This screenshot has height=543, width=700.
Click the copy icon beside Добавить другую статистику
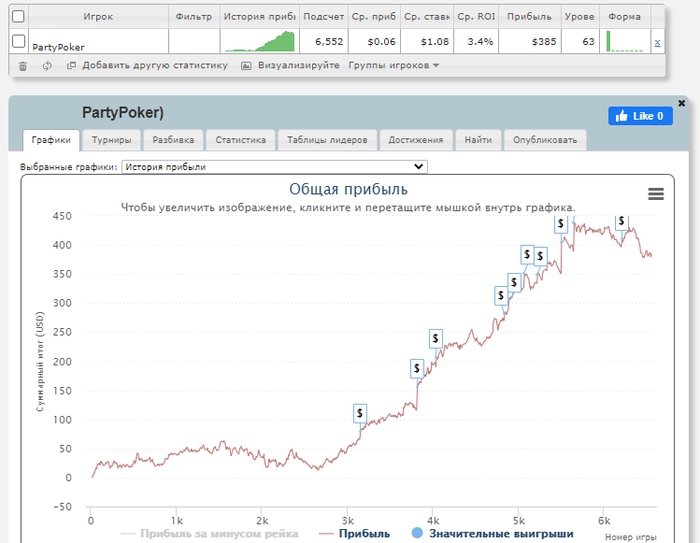pyautogui.click(x=71, y=65)
